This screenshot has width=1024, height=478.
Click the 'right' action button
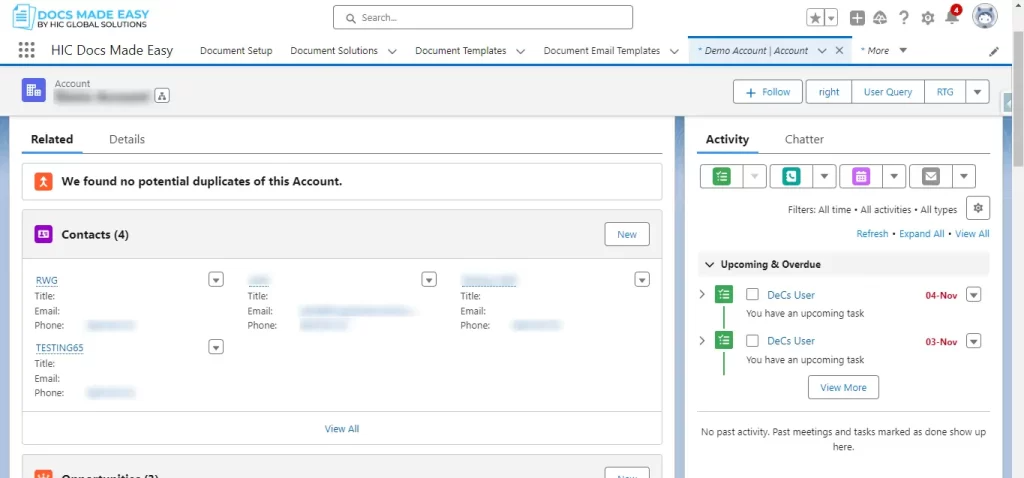point(829,92)
